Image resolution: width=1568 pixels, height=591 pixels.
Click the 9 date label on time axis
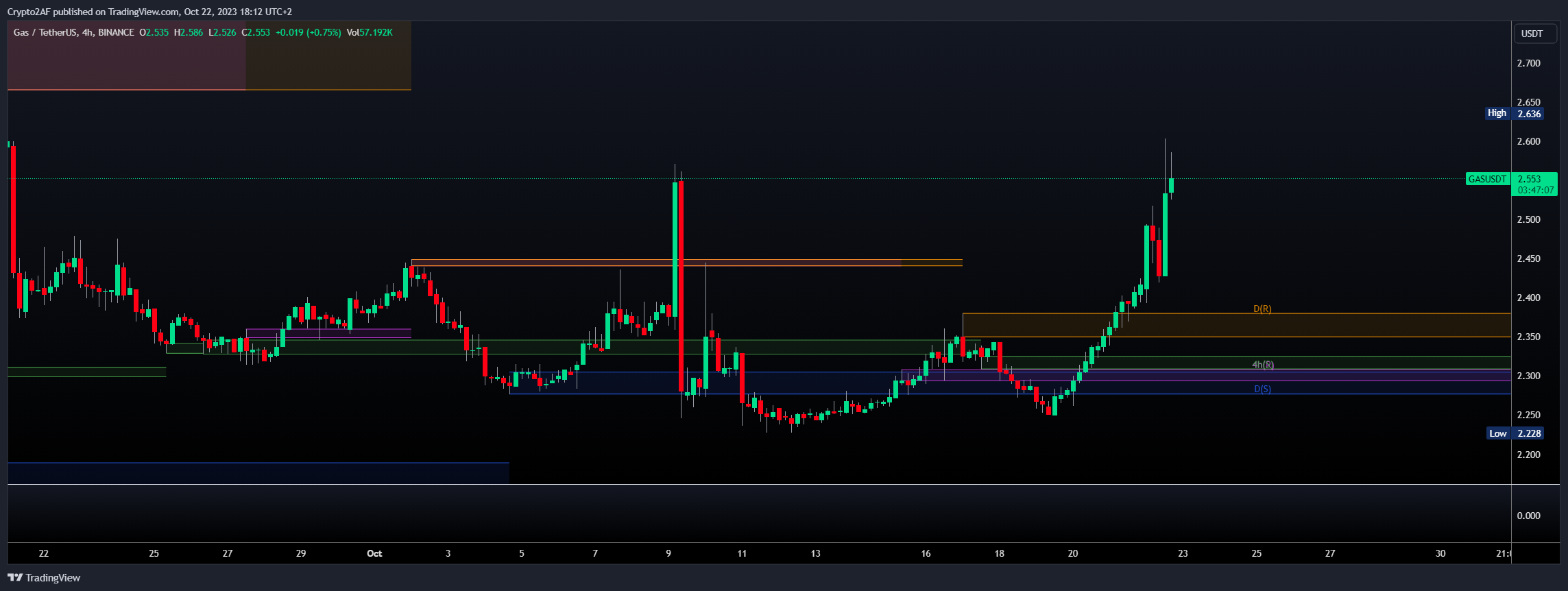tap(668, 553)
